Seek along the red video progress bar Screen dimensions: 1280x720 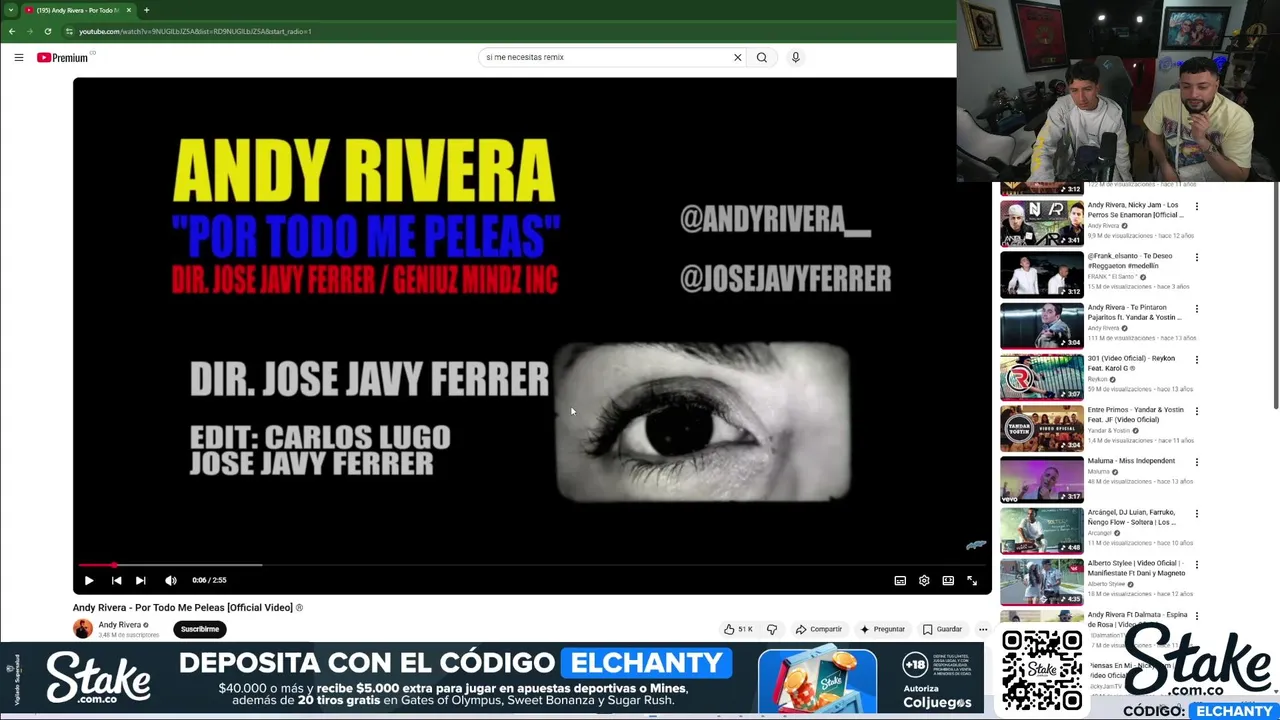pos(531,565)
